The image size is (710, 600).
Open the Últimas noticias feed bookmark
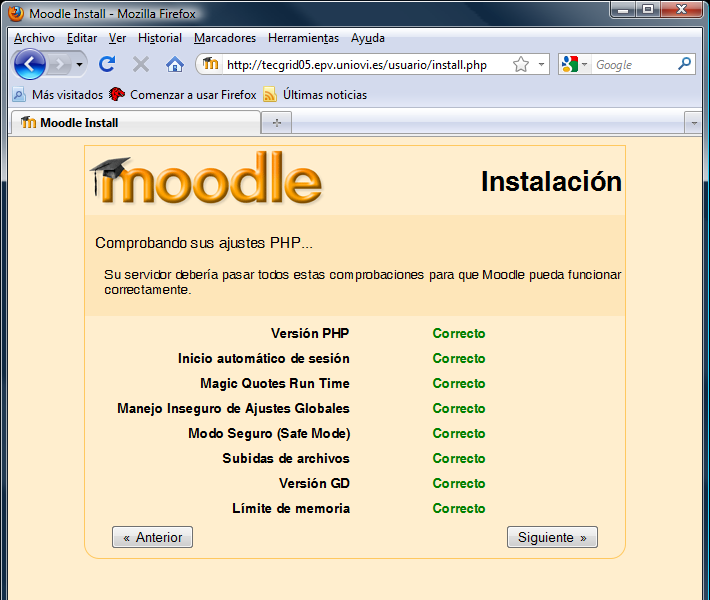(x=316, y=95)
